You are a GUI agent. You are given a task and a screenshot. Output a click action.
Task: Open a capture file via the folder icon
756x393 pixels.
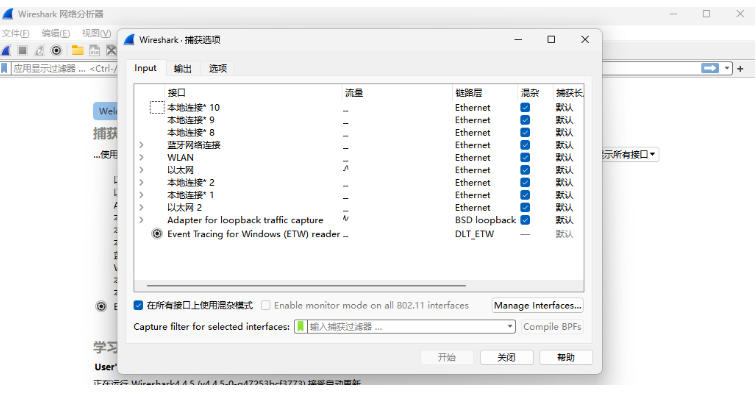78,50
